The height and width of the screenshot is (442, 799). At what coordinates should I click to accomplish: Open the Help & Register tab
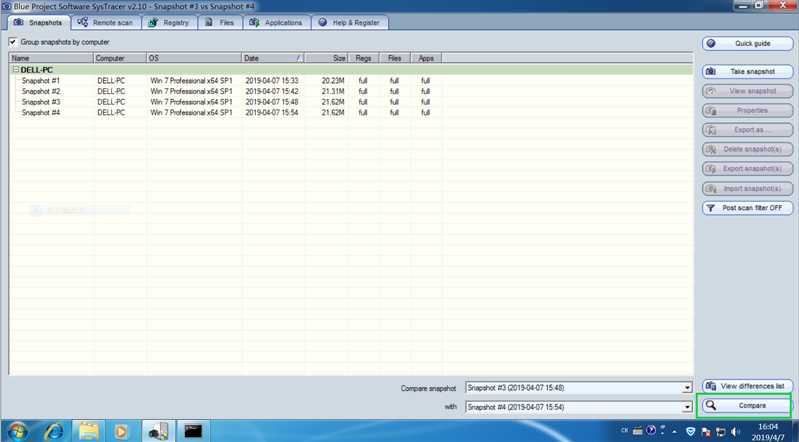click(x=350, y=22)
